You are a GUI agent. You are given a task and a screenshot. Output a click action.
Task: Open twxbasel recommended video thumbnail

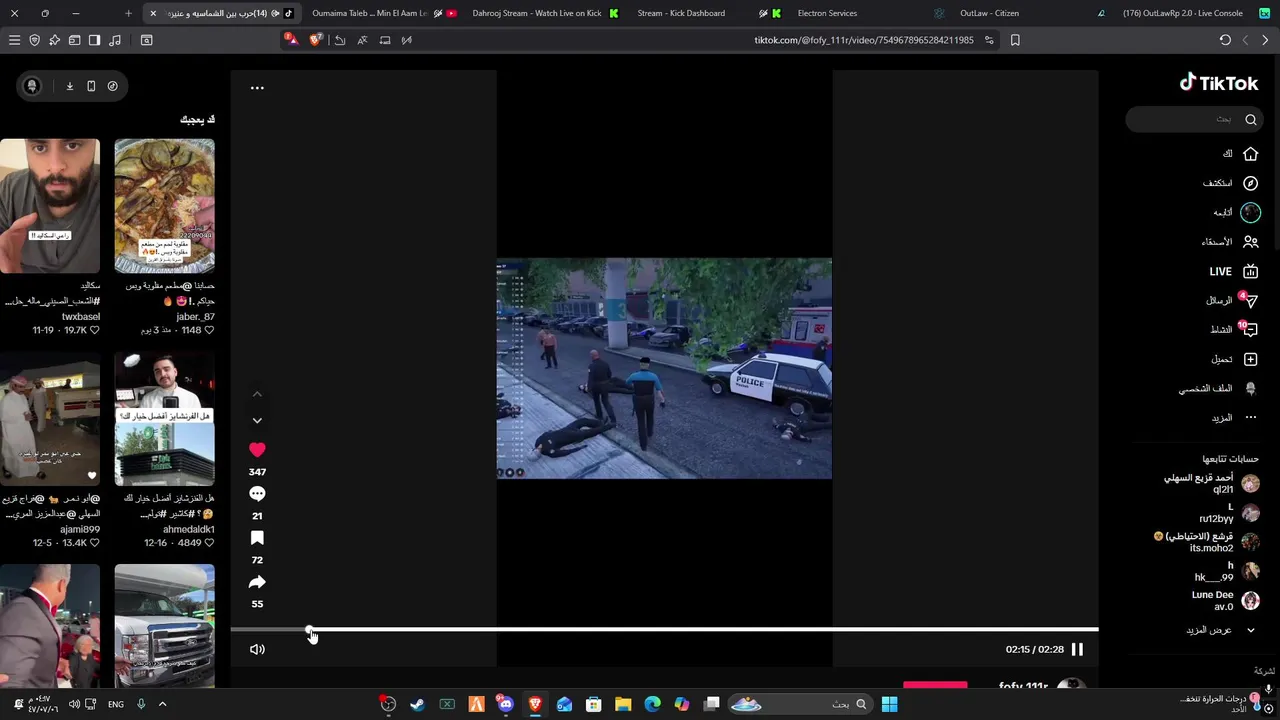click(x=50, y=205)
